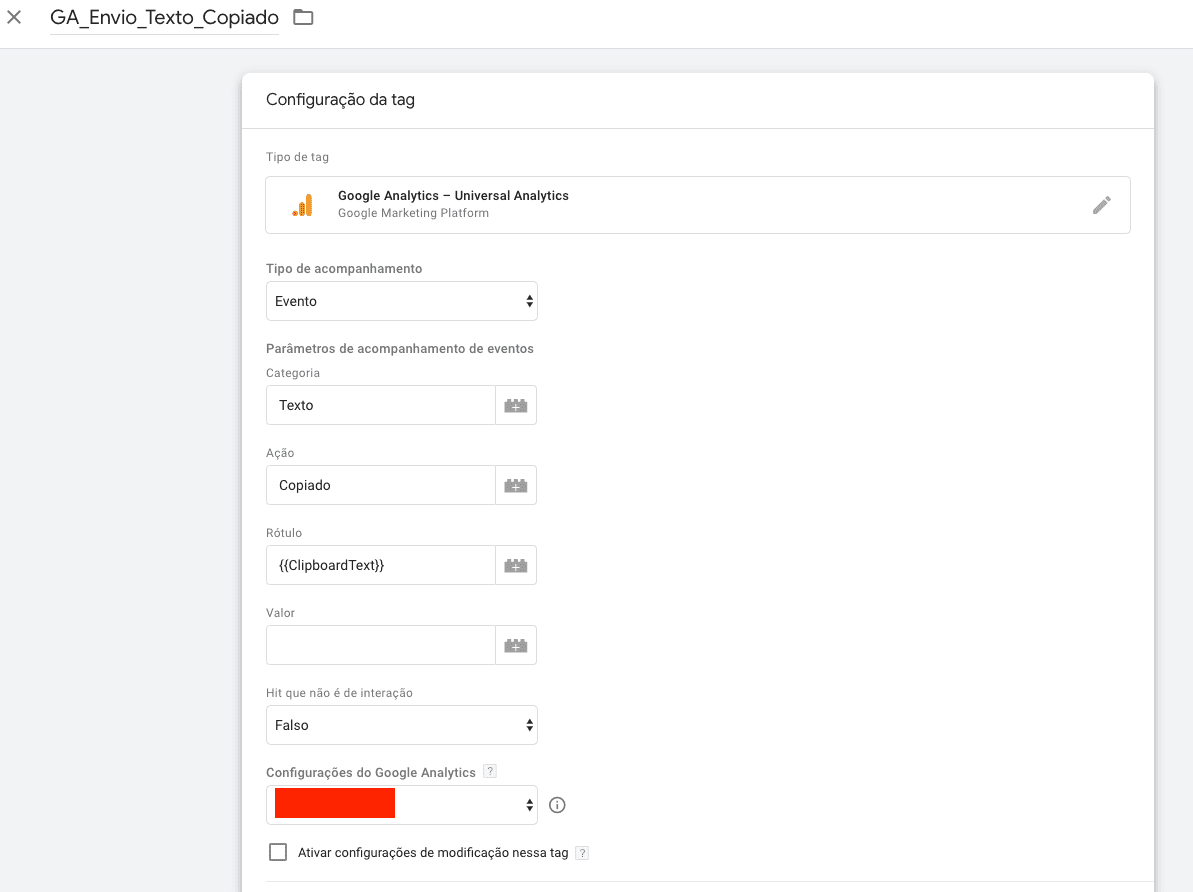
Task: Insert variable into the Categoria field
Action: 516,405
